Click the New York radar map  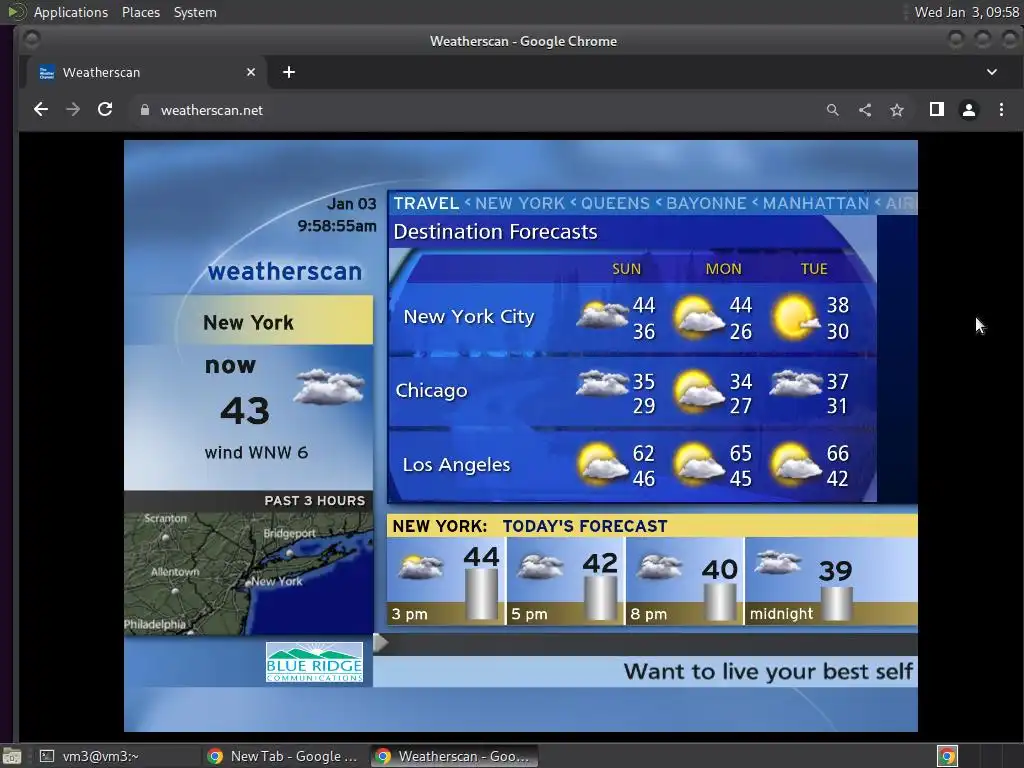click(249, 573)
